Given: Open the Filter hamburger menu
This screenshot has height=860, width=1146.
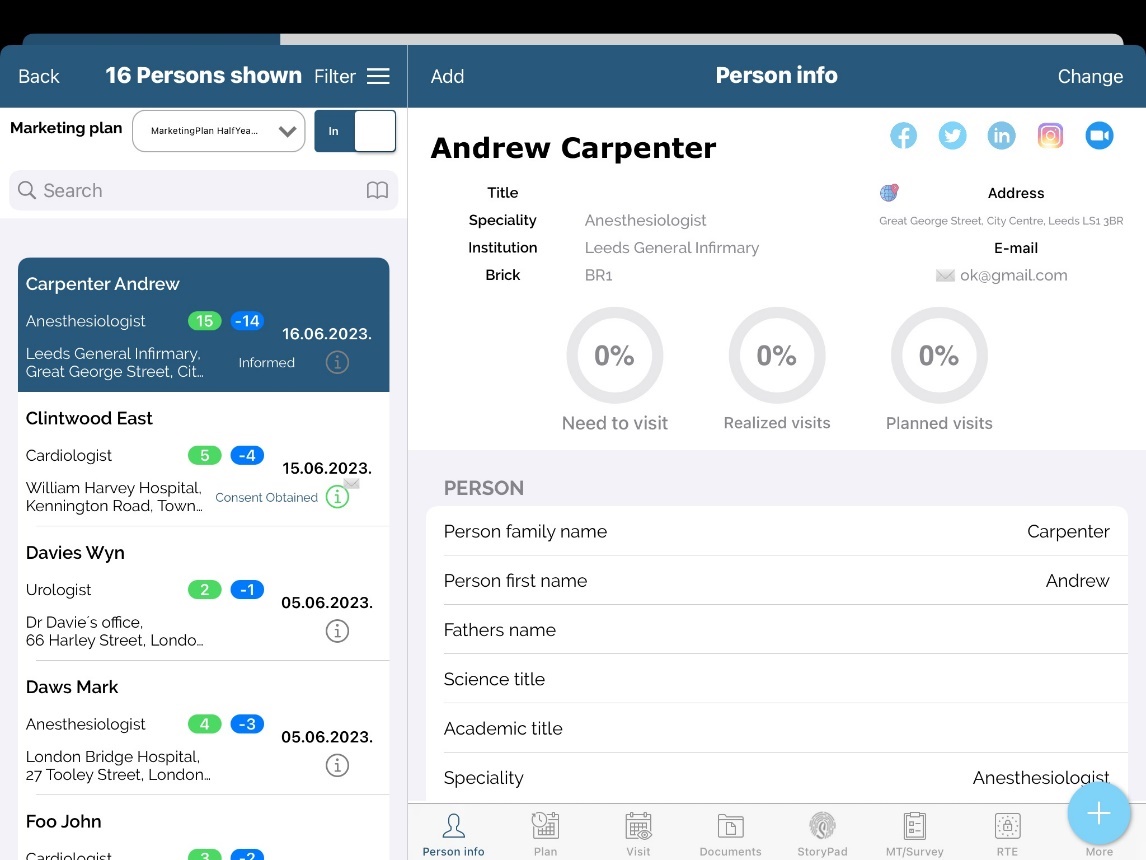Looking at the screenshot, I should click(x=377, y=76).
